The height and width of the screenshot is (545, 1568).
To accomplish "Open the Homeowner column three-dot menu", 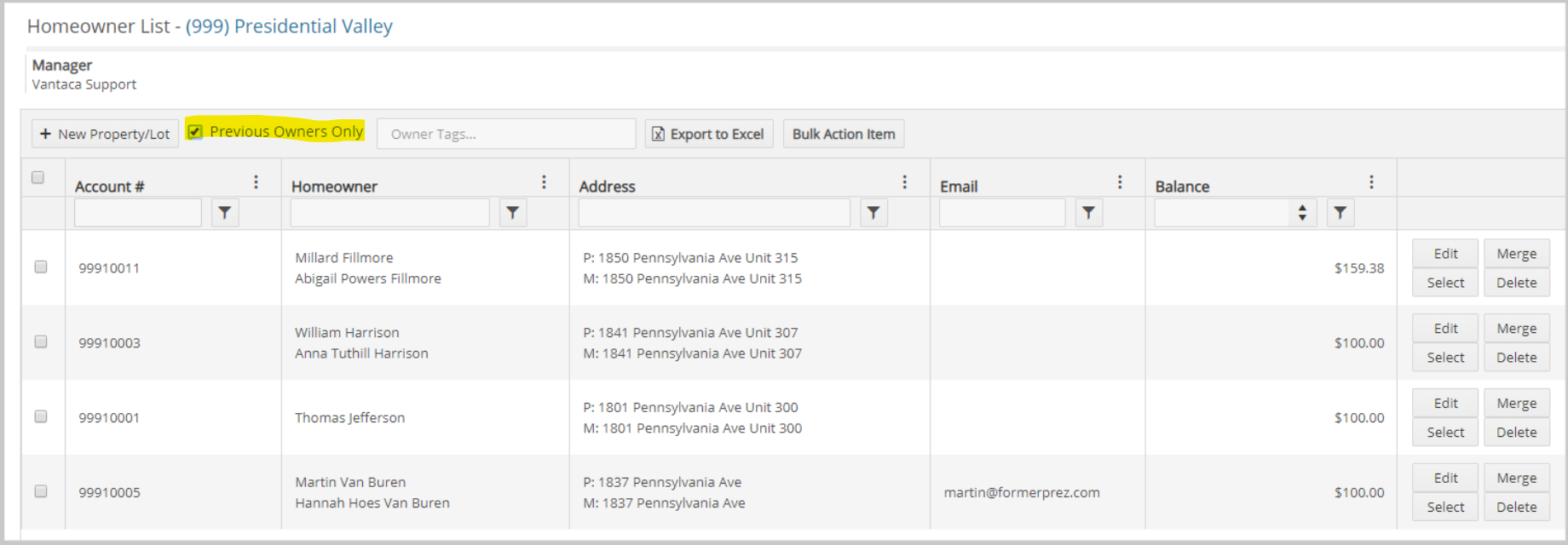I will 544,182.
